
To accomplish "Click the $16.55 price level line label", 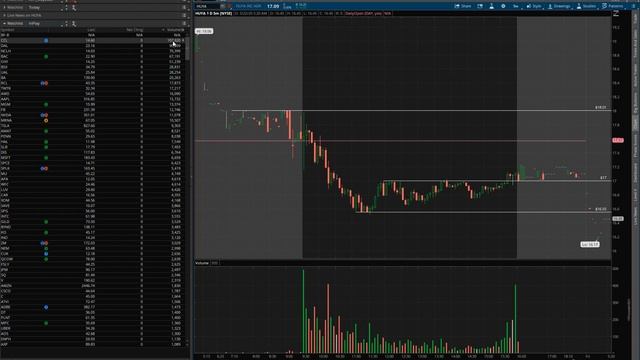I will tap(600, 209).
